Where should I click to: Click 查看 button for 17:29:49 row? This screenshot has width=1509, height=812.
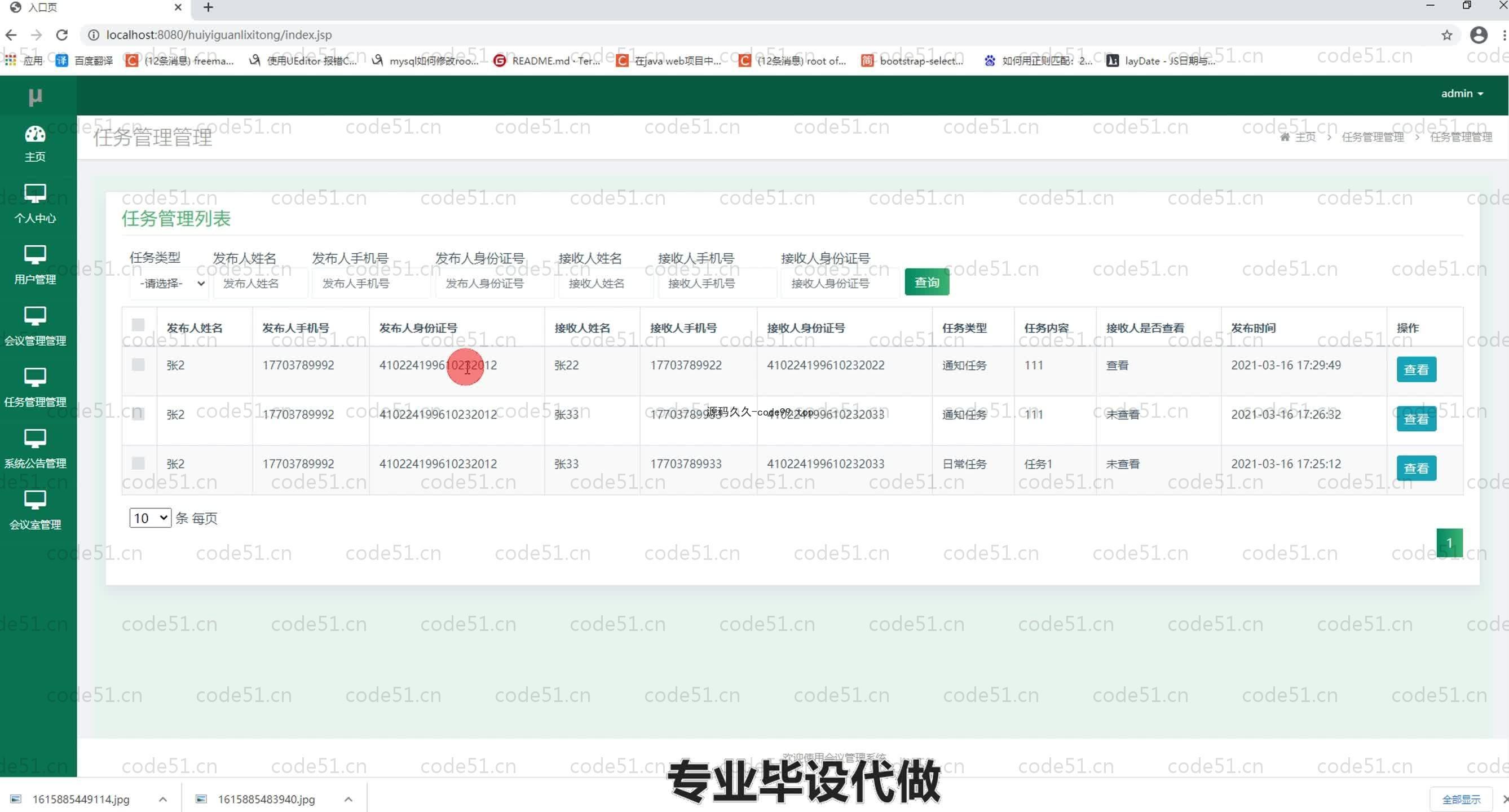pyautogui.click(x=1416, y=370)
